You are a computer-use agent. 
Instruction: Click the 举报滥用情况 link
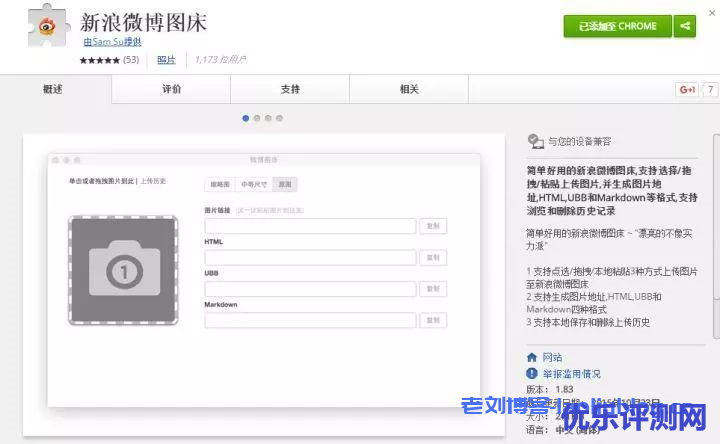[x=571, y=374]
